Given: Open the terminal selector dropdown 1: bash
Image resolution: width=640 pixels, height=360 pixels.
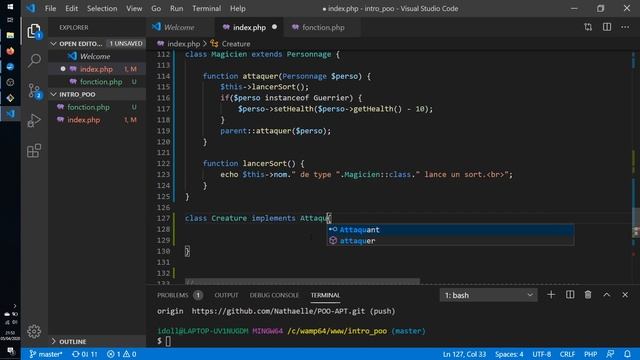Looking at the screenshot, I should [x=489, y=295].
